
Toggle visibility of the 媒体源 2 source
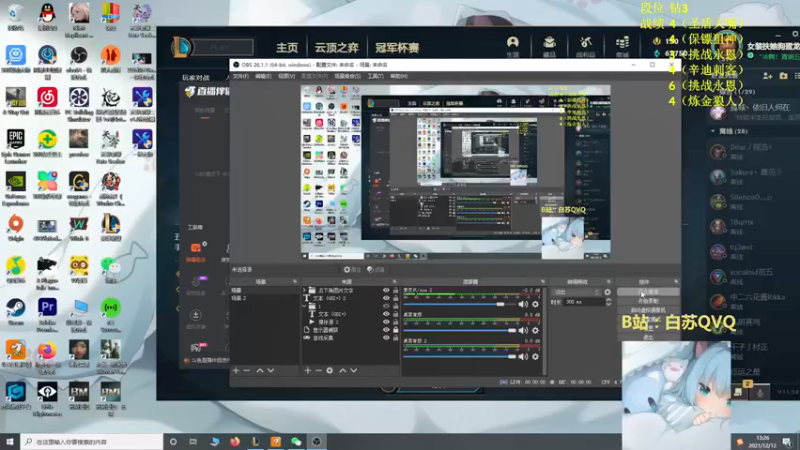pyautogui.click(x=386, y=322)
